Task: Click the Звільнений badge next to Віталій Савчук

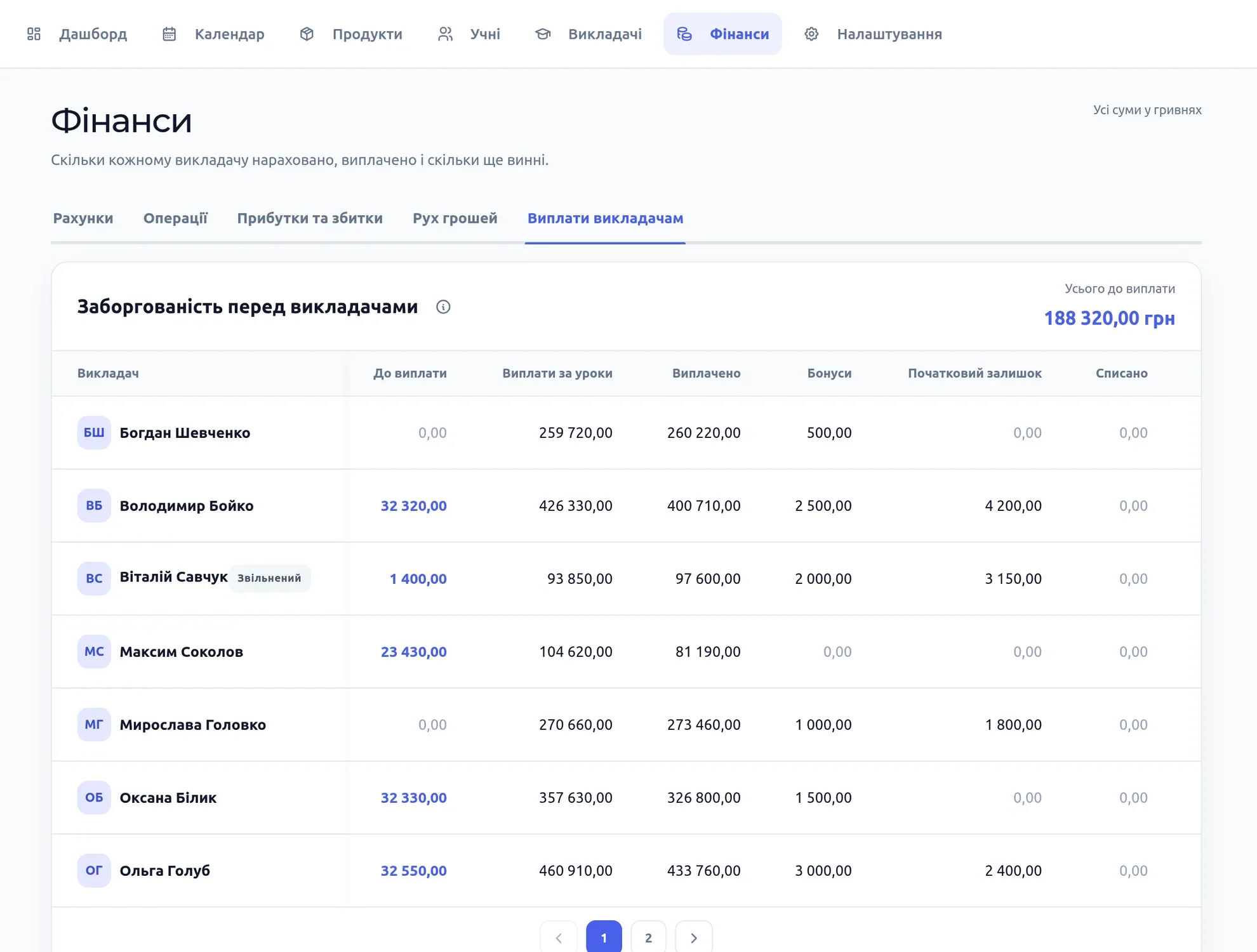Action: click(x=269, y=578)
